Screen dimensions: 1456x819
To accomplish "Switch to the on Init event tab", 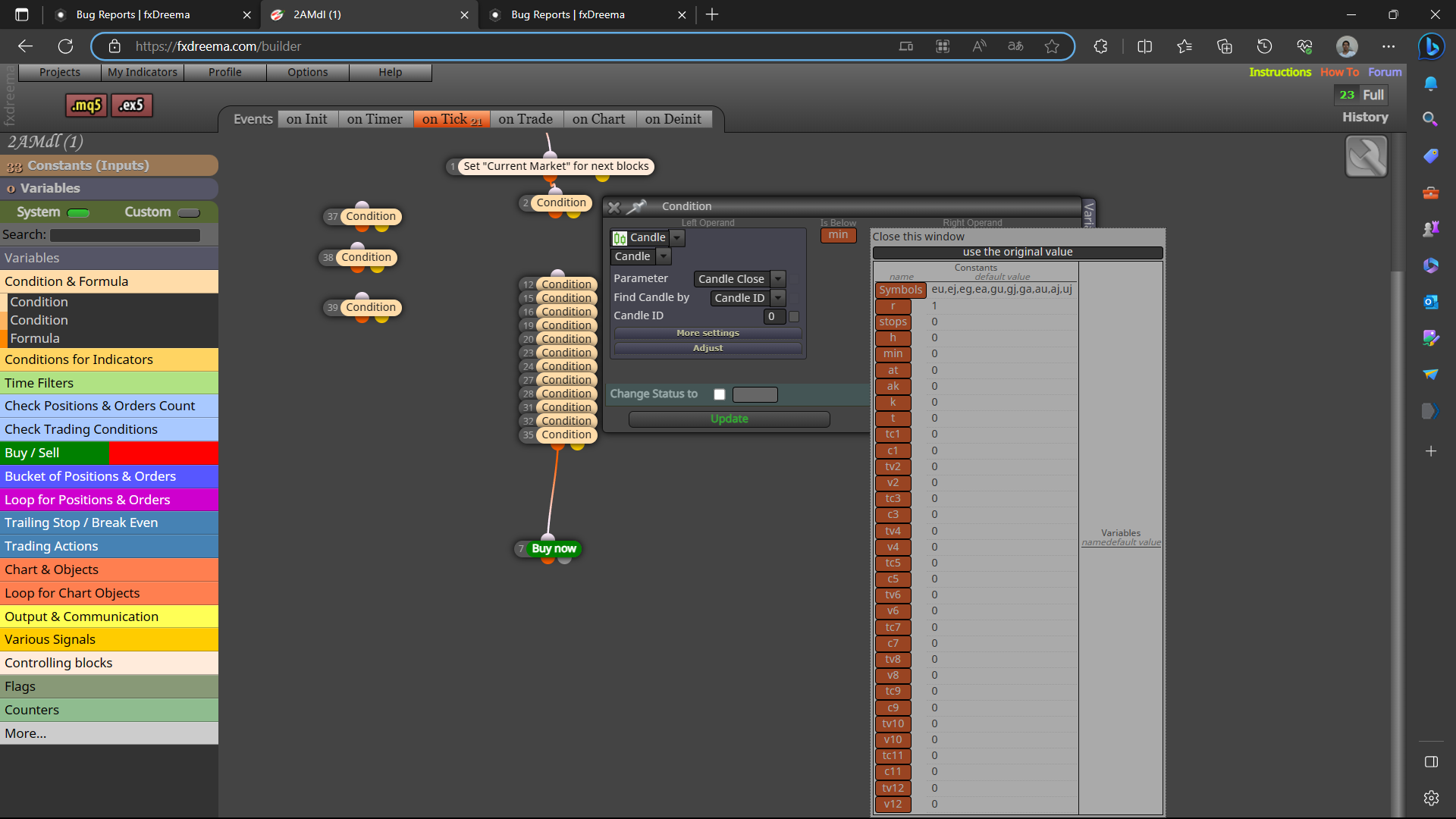I will click(307, 119).
